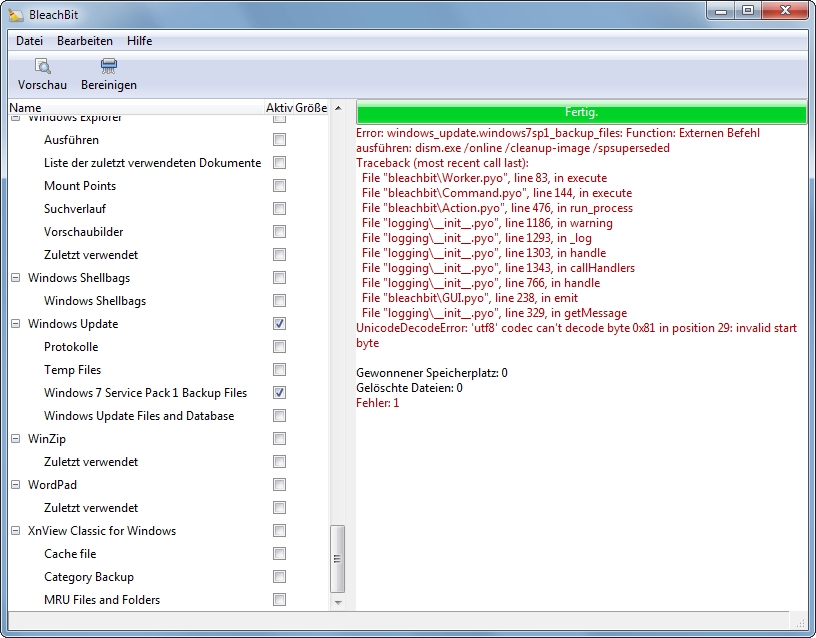Click the Name column header
816x638 pixels.
(x=136, y=108)
